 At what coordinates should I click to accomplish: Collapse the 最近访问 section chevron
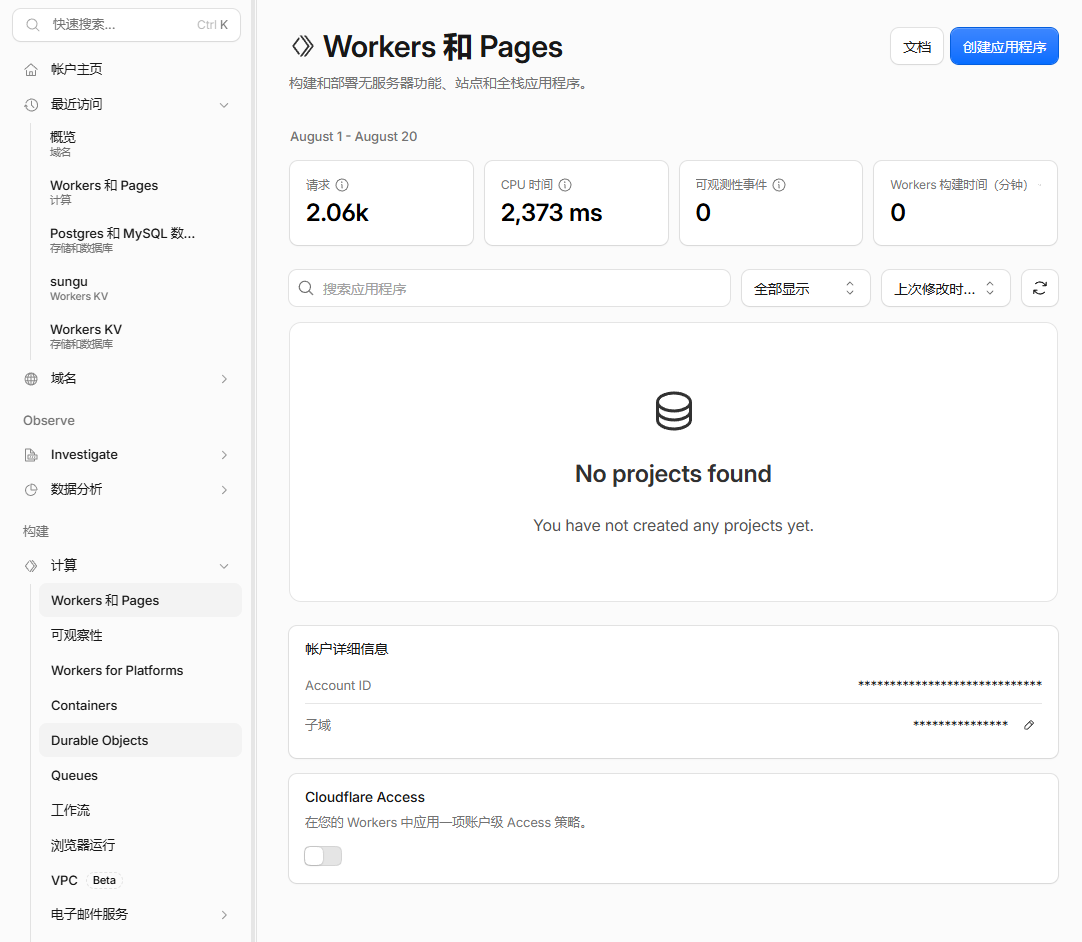pos(224,105)
